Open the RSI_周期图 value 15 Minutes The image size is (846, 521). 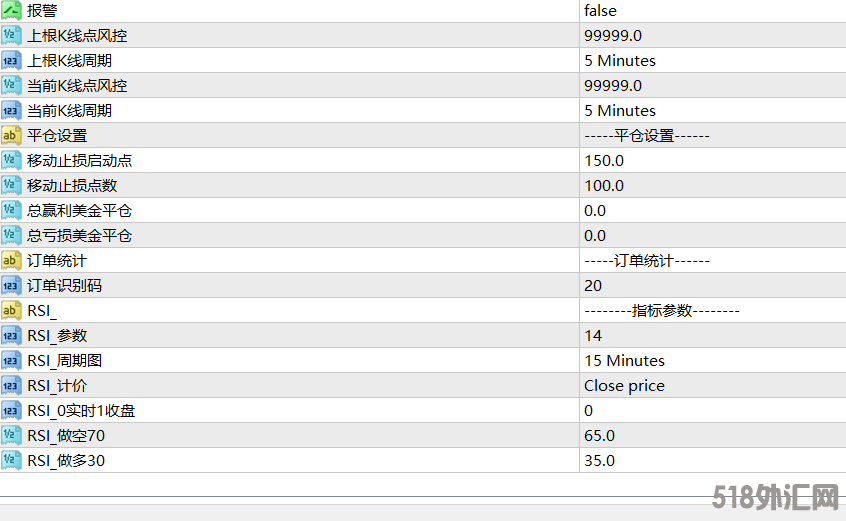[x=624, y=360]
